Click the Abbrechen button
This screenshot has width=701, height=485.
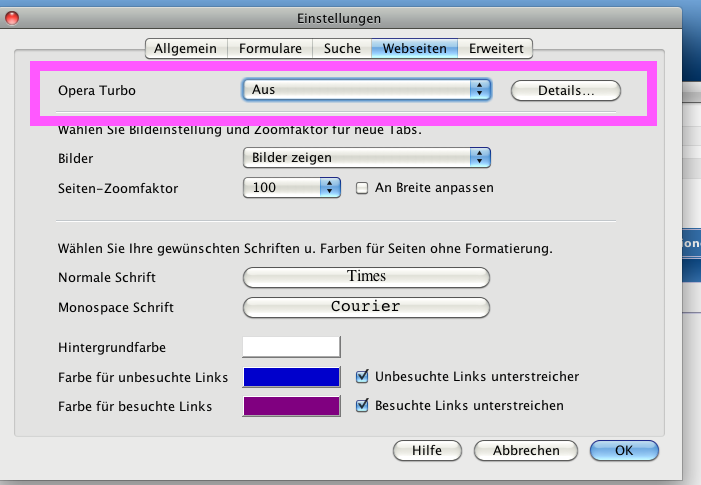526,451
